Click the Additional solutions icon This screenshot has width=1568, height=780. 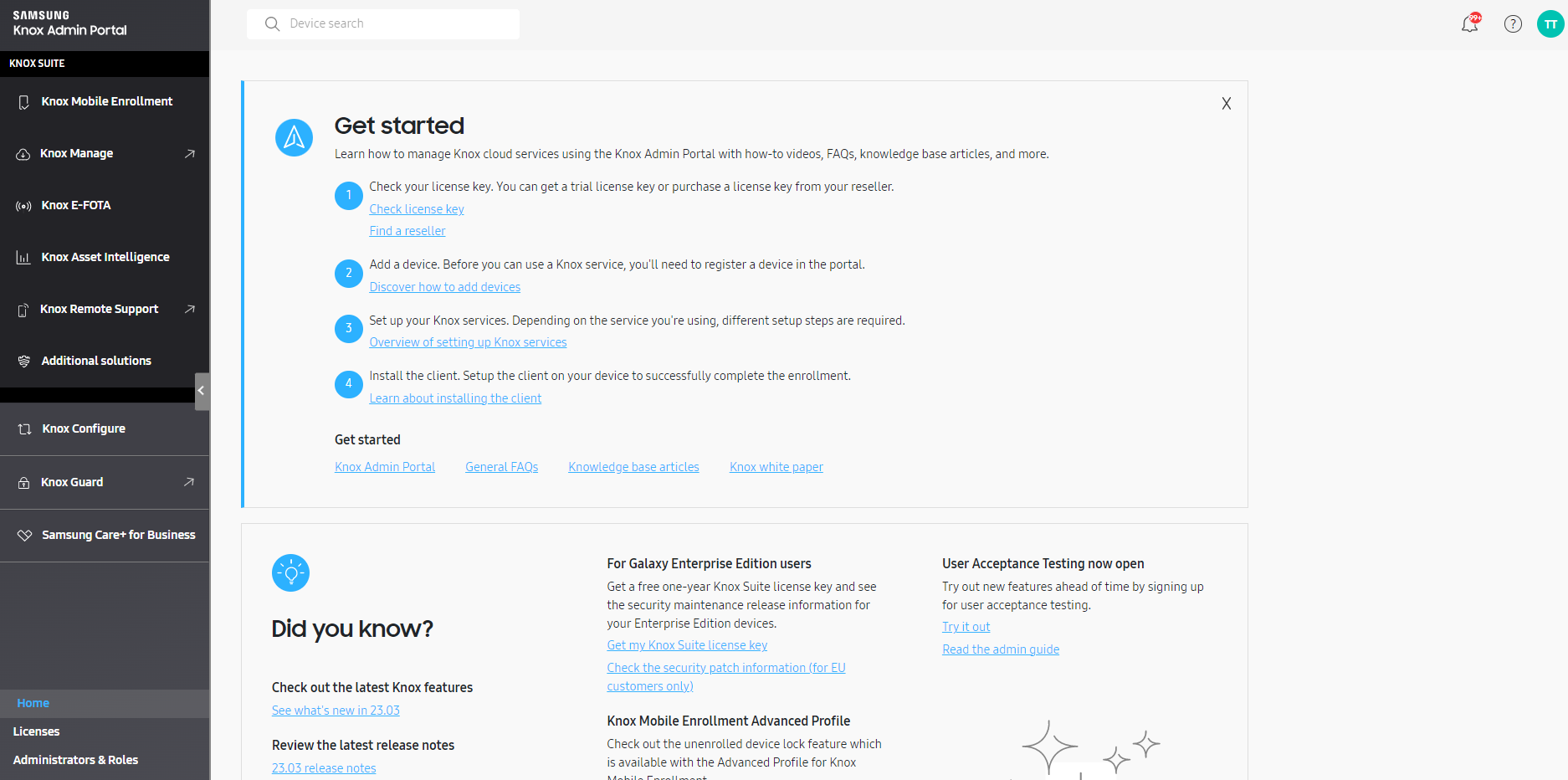click(24, 362)
